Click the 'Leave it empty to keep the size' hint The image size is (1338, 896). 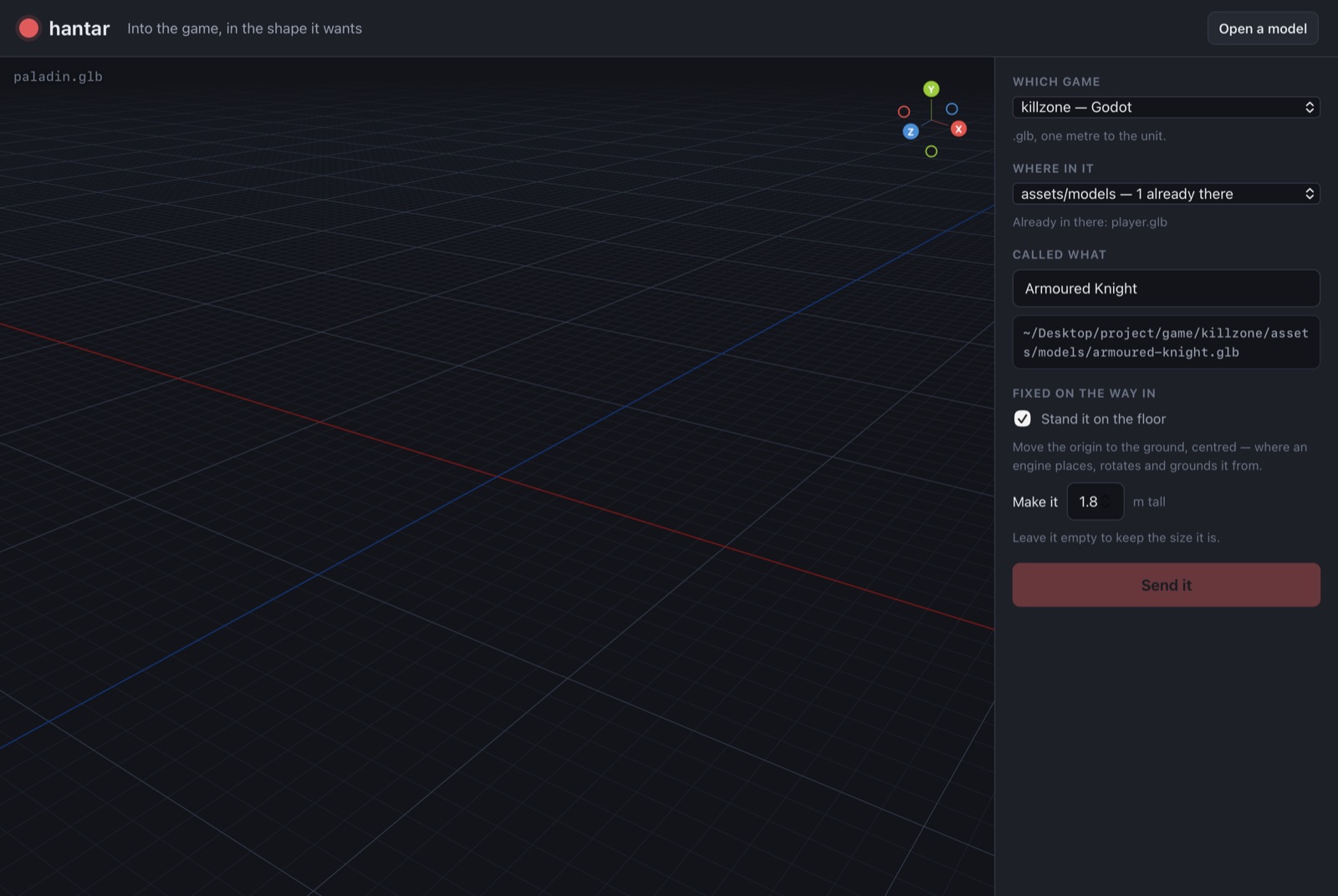pos(1116,537)
